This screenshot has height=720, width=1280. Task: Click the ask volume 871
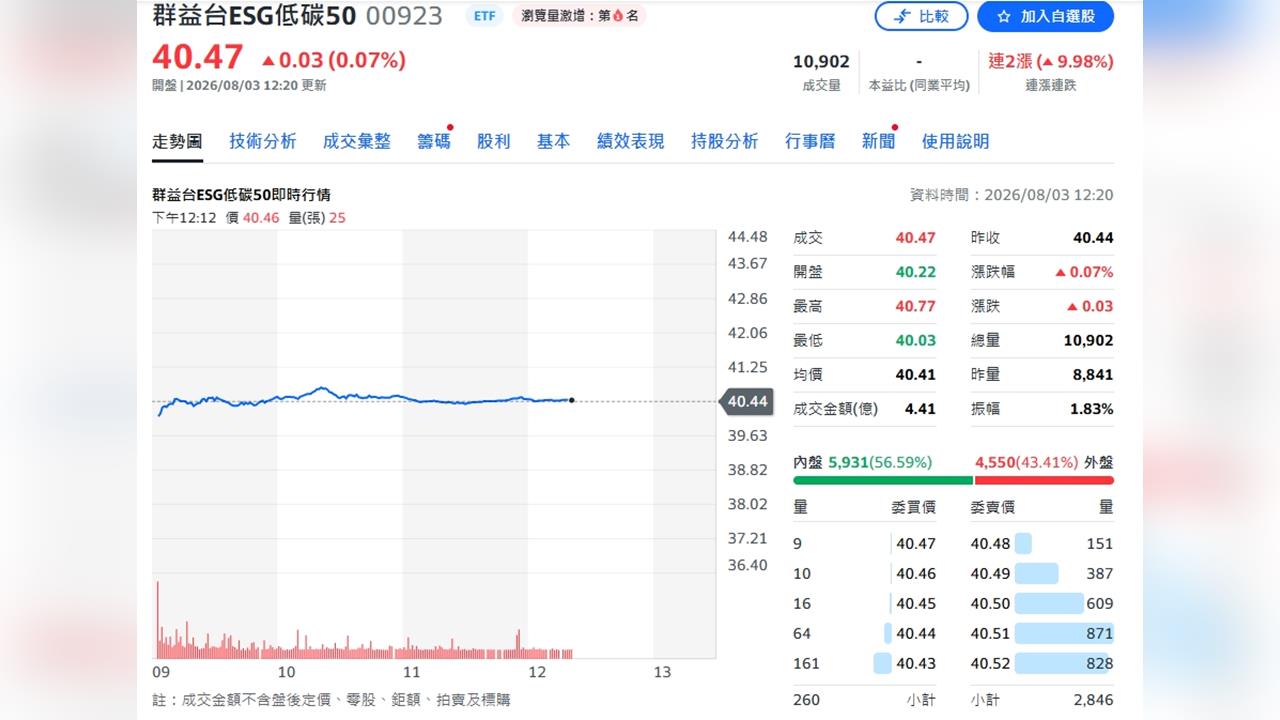1100,633
